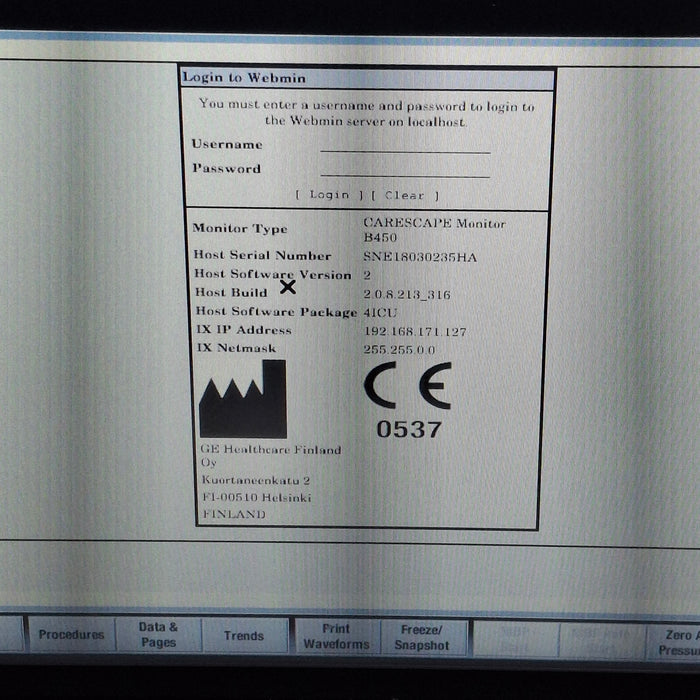The height and width of the screenshot is (700, 700).
Task: Click the IX Netmask label
Action: point(237,348)
